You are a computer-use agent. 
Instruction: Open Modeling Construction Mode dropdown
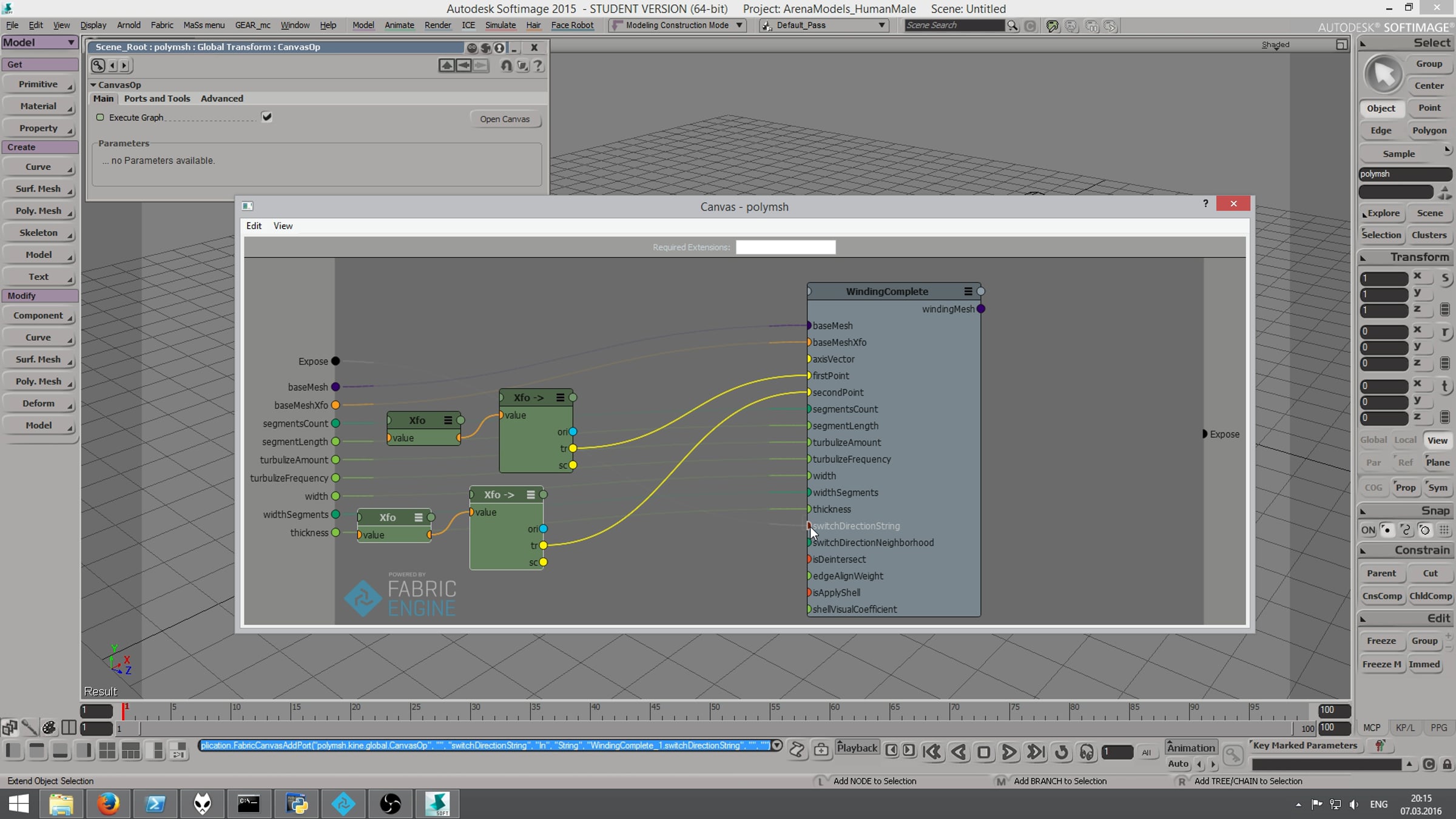pyautogui.click(x=739, y=25)
